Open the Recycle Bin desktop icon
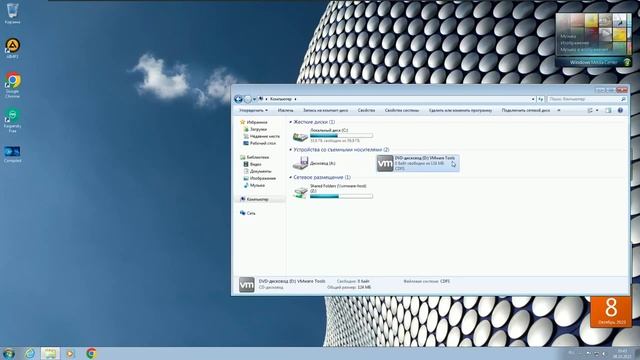Viewport: 640px width, 360px height. 13,13
